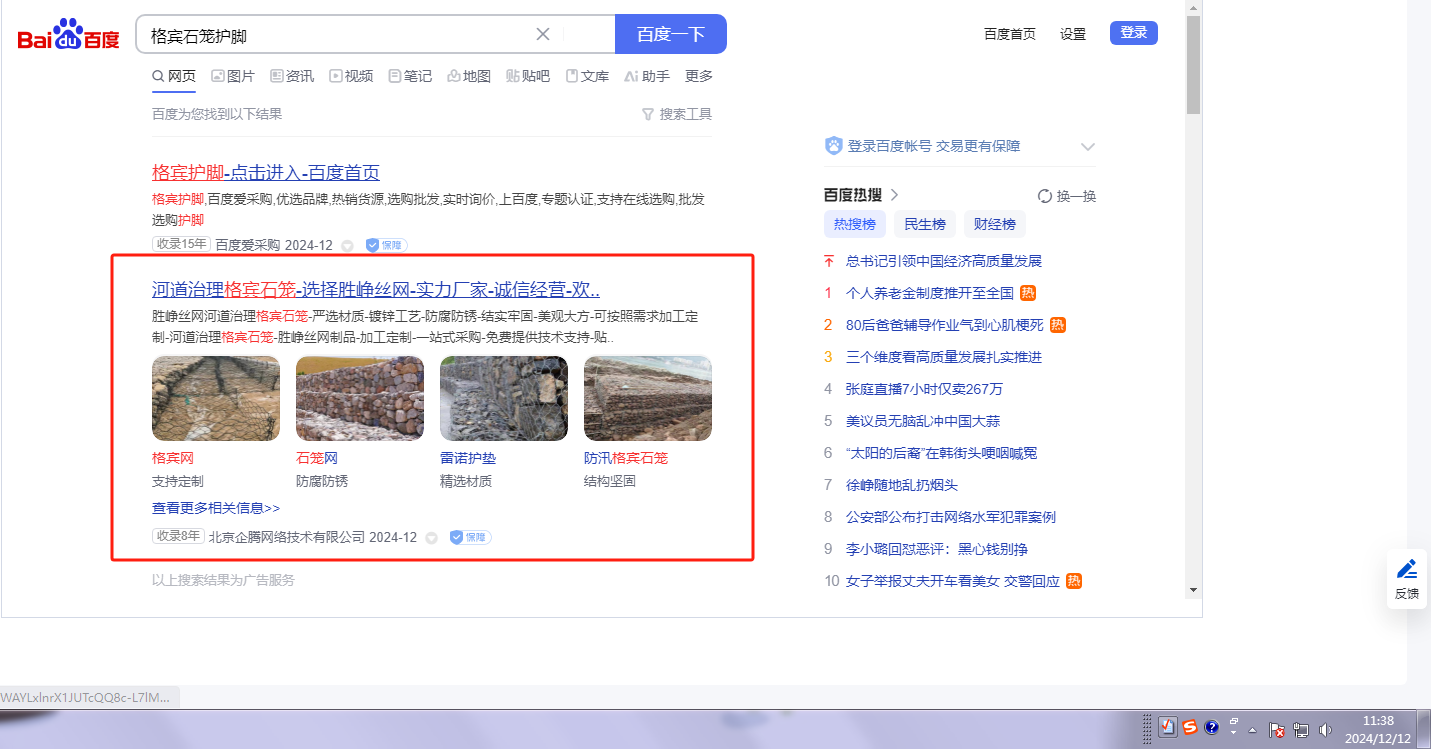Open the Sogou input method tray icon
Viewport: 1431px width, 749px height.
(1190, 728)
